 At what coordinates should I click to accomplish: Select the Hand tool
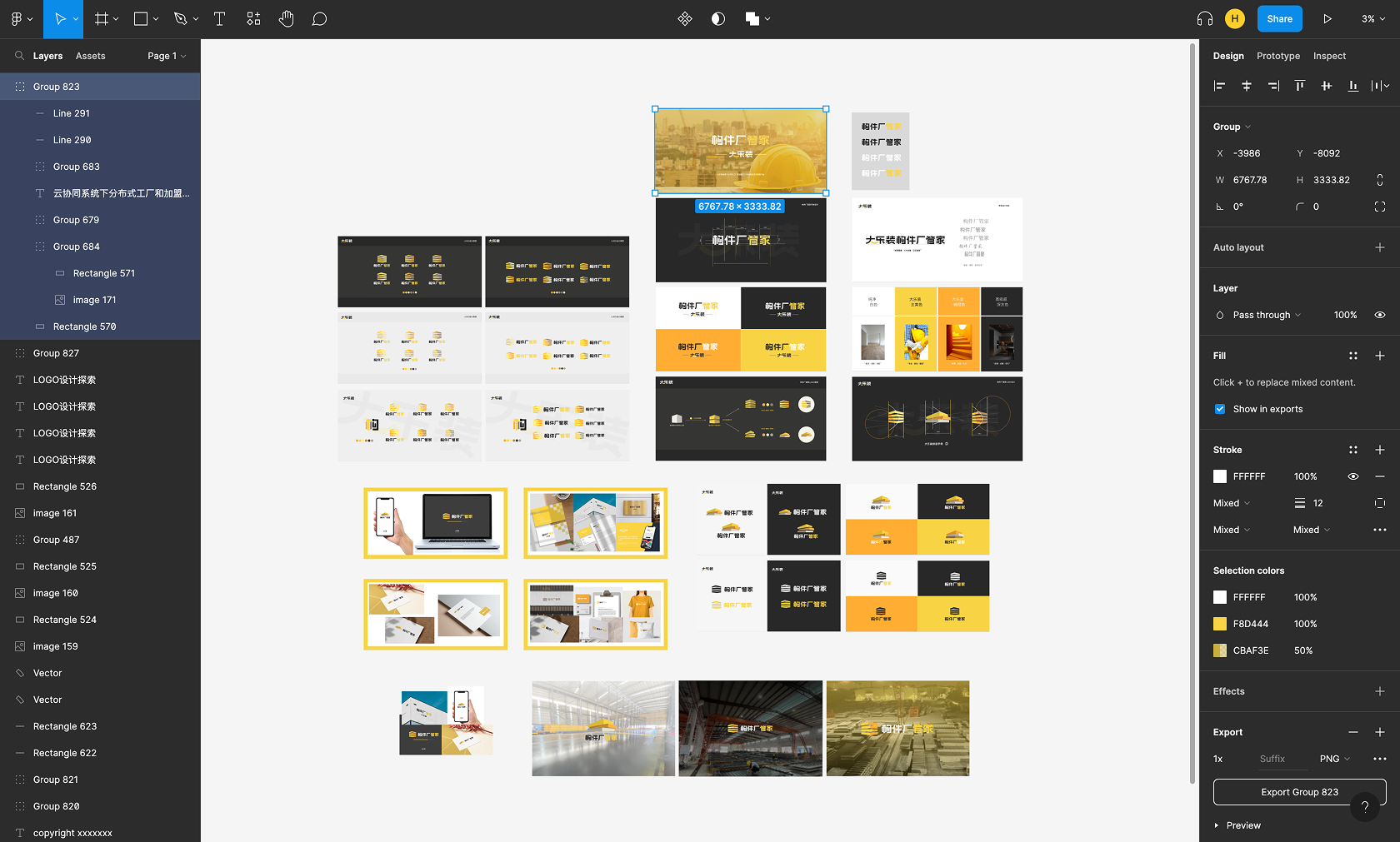[287, 19]
